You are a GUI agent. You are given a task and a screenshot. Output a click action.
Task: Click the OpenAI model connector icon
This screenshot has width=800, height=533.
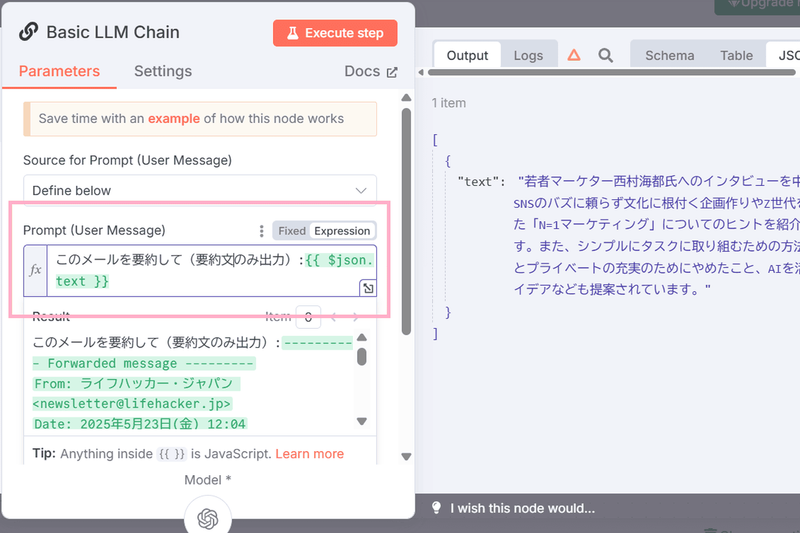[208, 519]
